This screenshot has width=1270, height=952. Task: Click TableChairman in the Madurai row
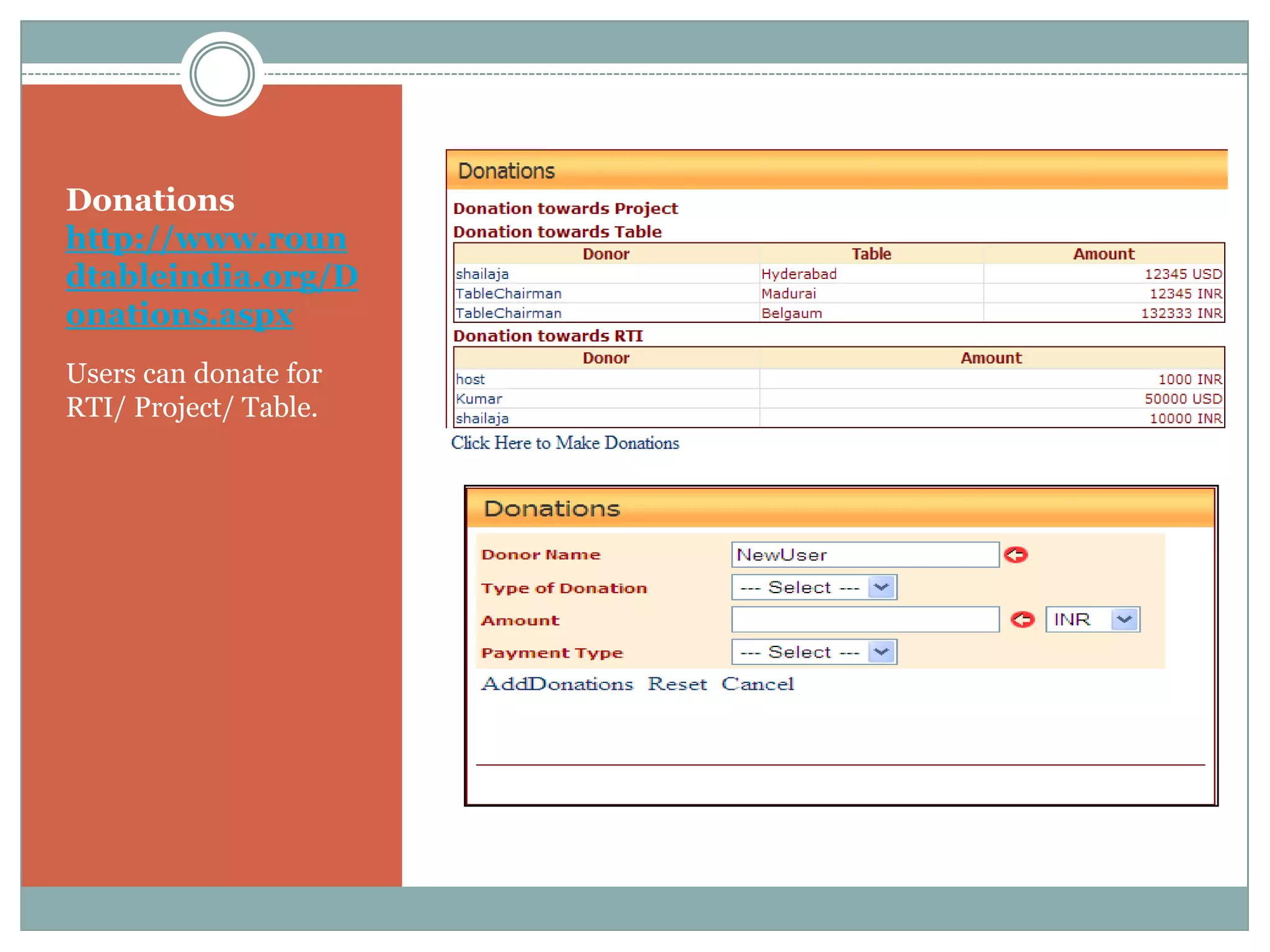[x=606, y=294]
